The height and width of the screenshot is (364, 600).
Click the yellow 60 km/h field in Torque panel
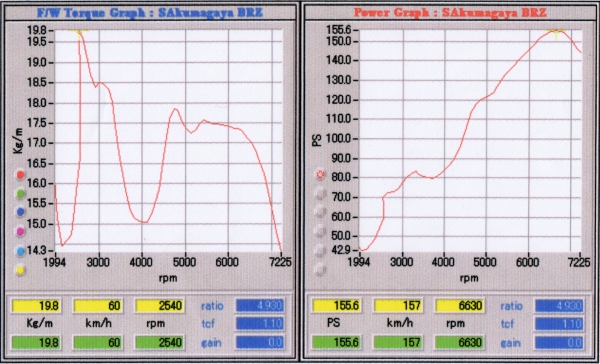coord(98,306)
